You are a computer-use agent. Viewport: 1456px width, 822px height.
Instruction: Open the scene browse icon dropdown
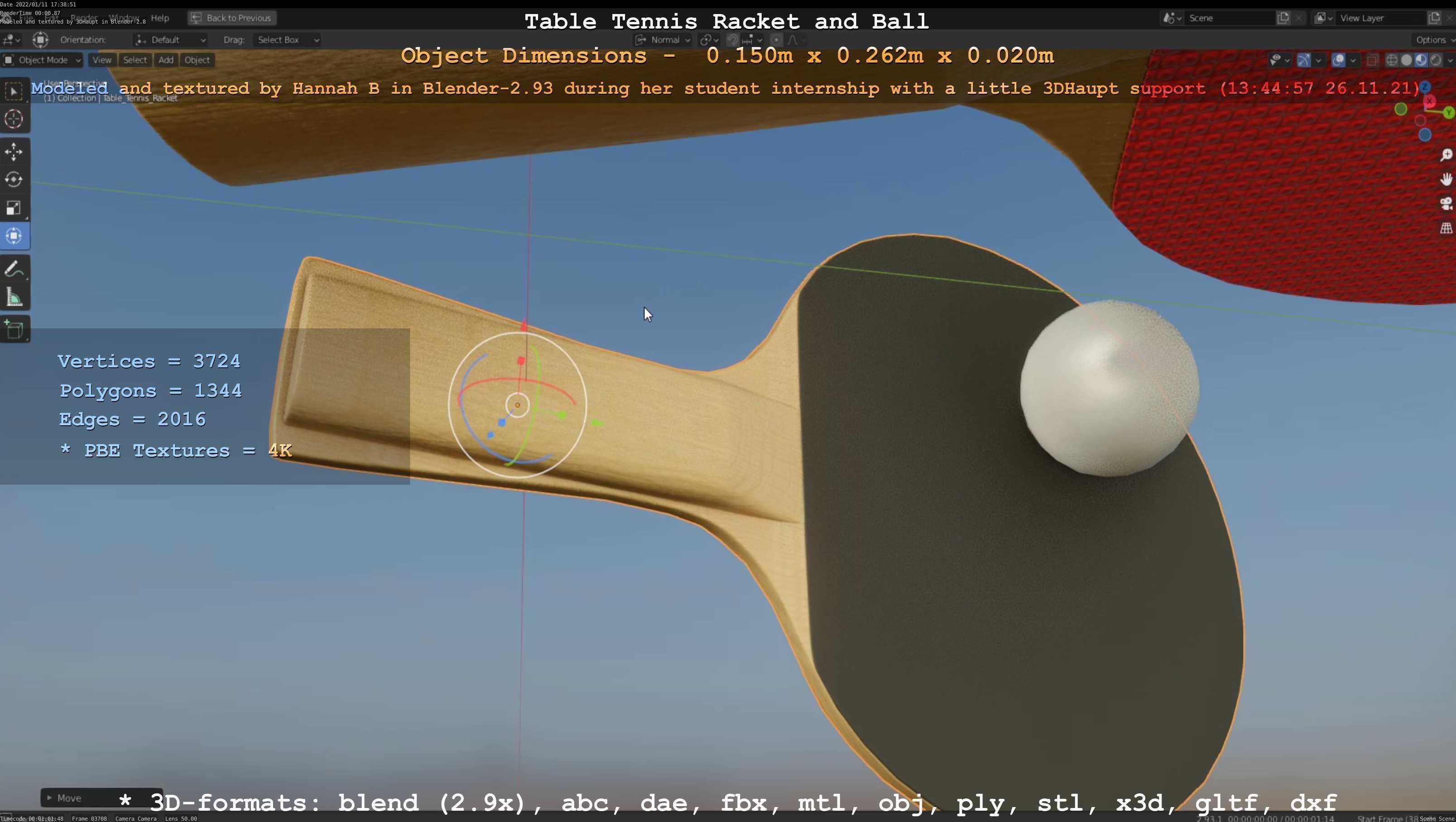click(1172, 18)
